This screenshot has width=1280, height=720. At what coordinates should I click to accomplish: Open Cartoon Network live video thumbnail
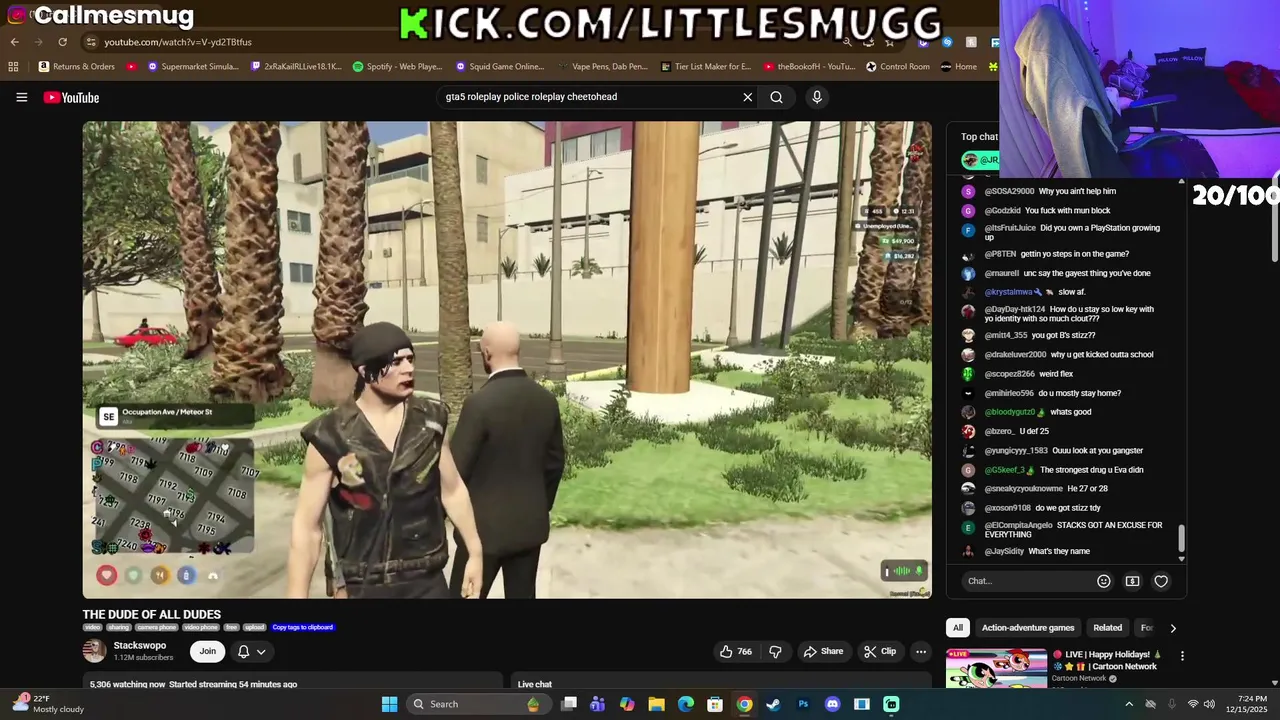996,668
